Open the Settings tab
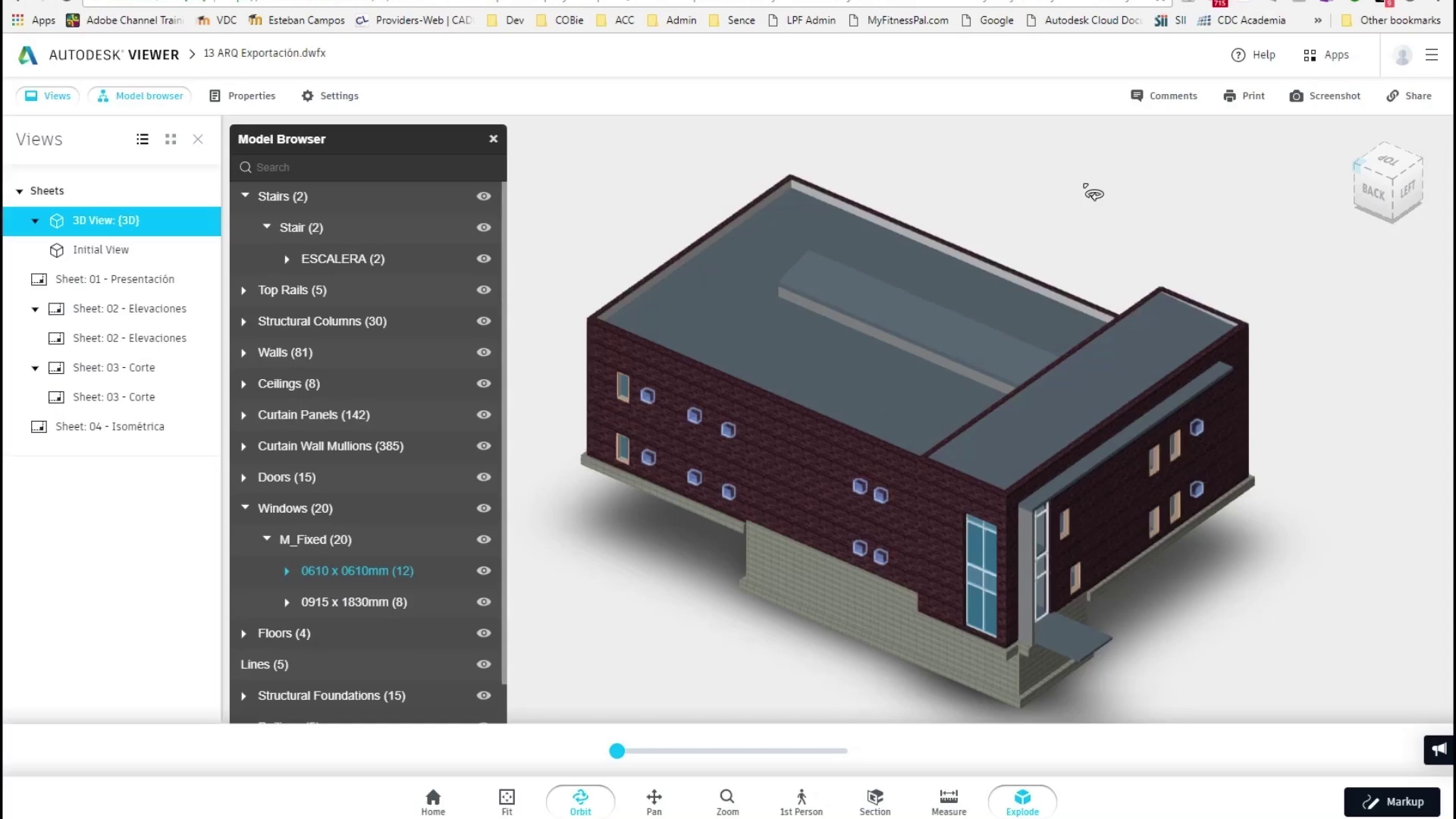Image resolution: width=1456 pixels, height=819 pixels. click(x=330, y=96)
